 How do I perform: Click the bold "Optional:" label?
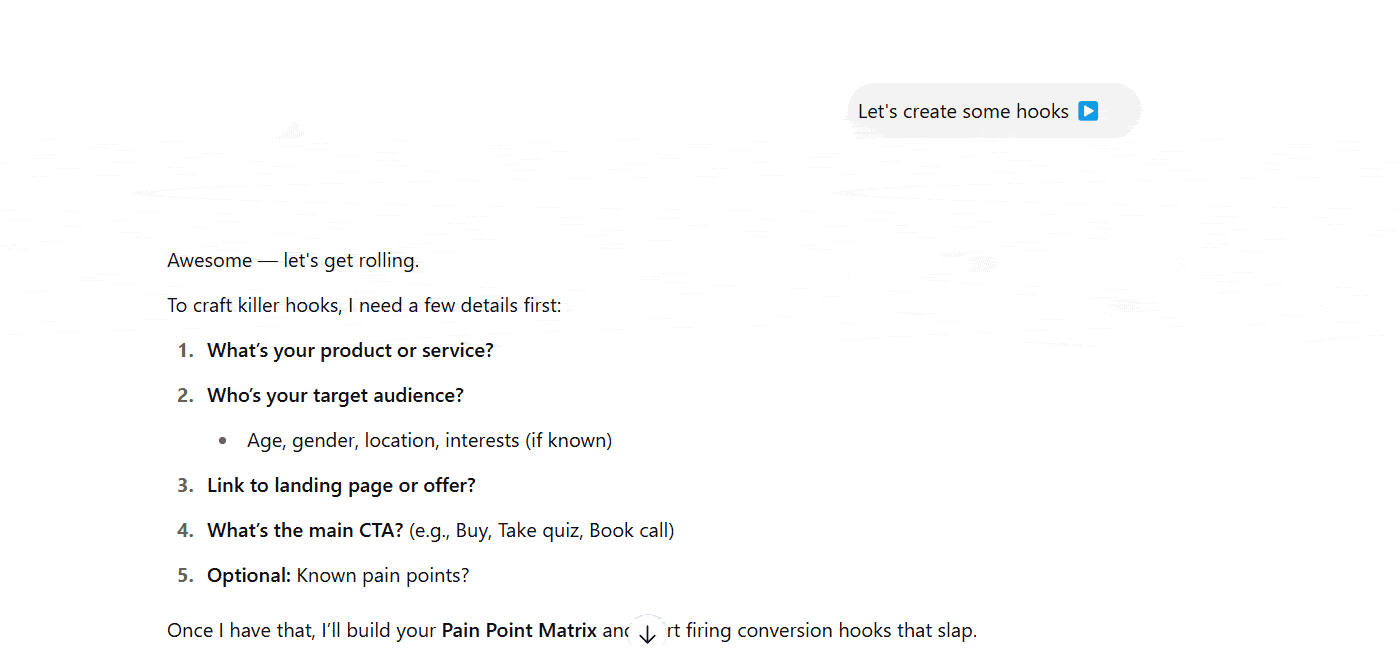249,575
